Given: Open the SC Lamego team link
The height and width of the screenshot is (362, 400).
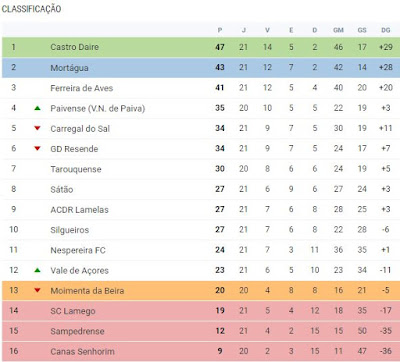Looking at the screenshot, I should (73, 311).
